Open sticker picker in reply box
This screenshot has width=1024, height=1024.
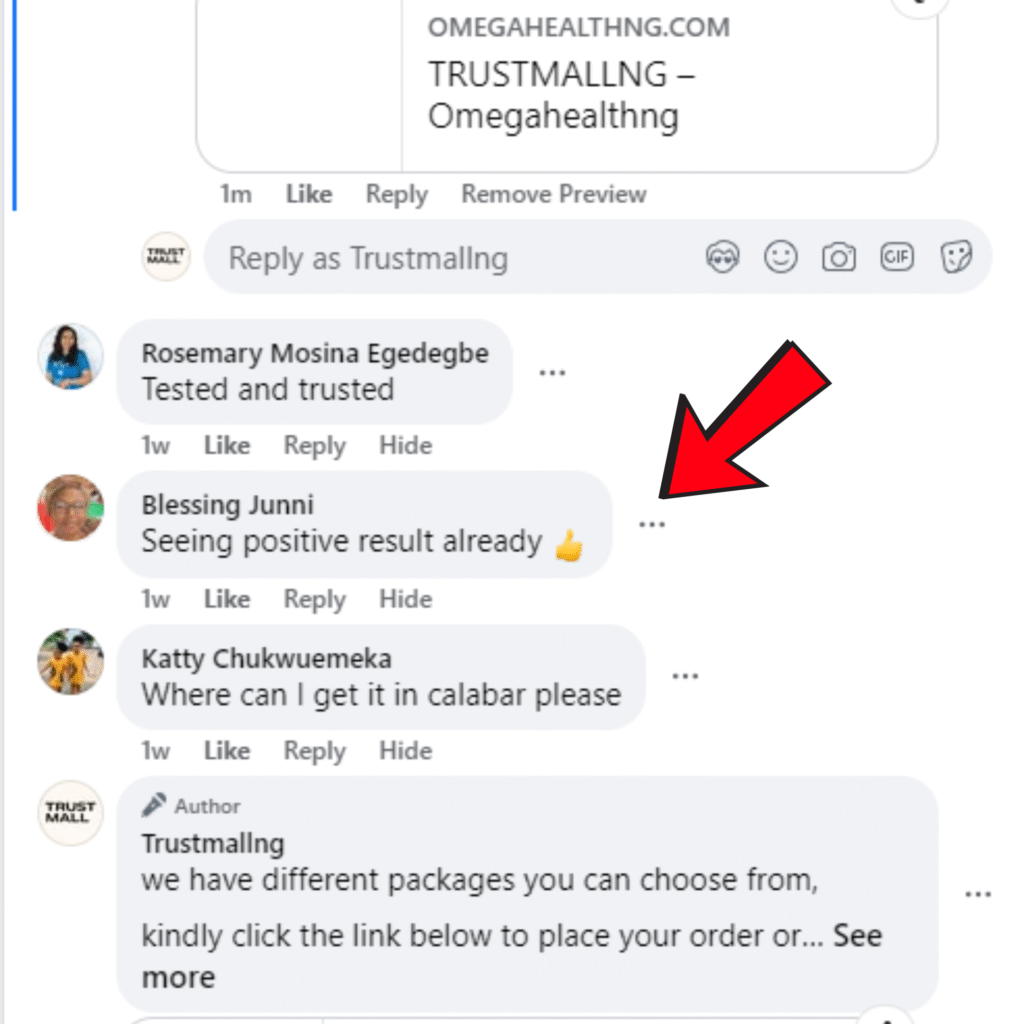956,257
